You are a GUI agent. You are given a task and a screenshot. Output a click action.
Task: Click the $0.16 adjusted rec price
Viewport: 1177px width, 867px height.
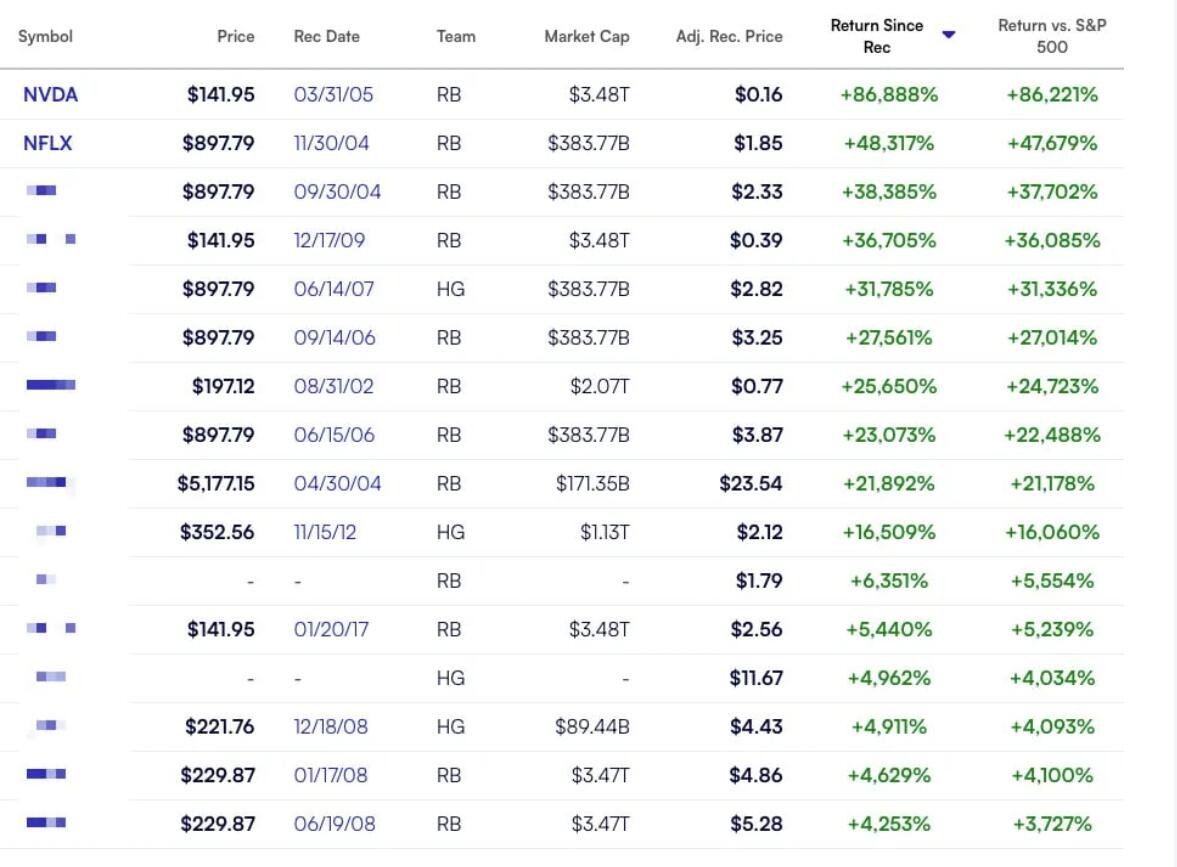[758, 95]
